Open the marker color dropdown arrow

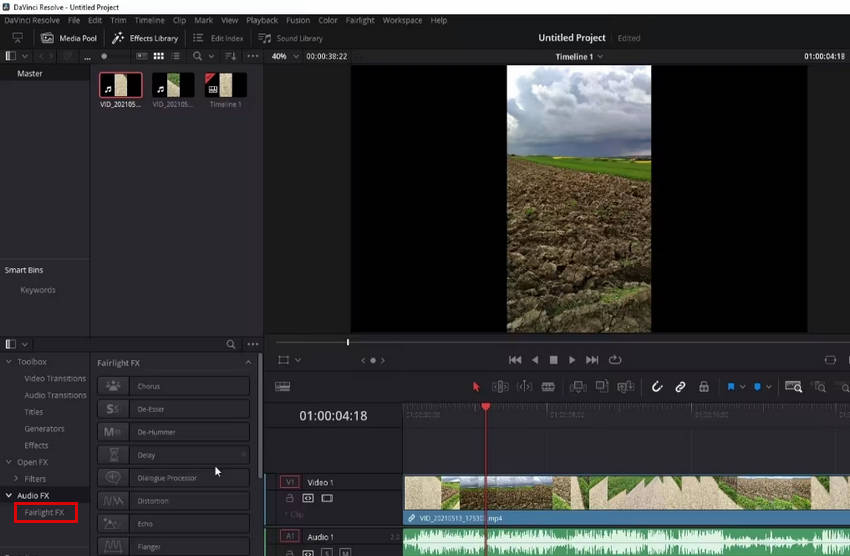click(769, 387)
